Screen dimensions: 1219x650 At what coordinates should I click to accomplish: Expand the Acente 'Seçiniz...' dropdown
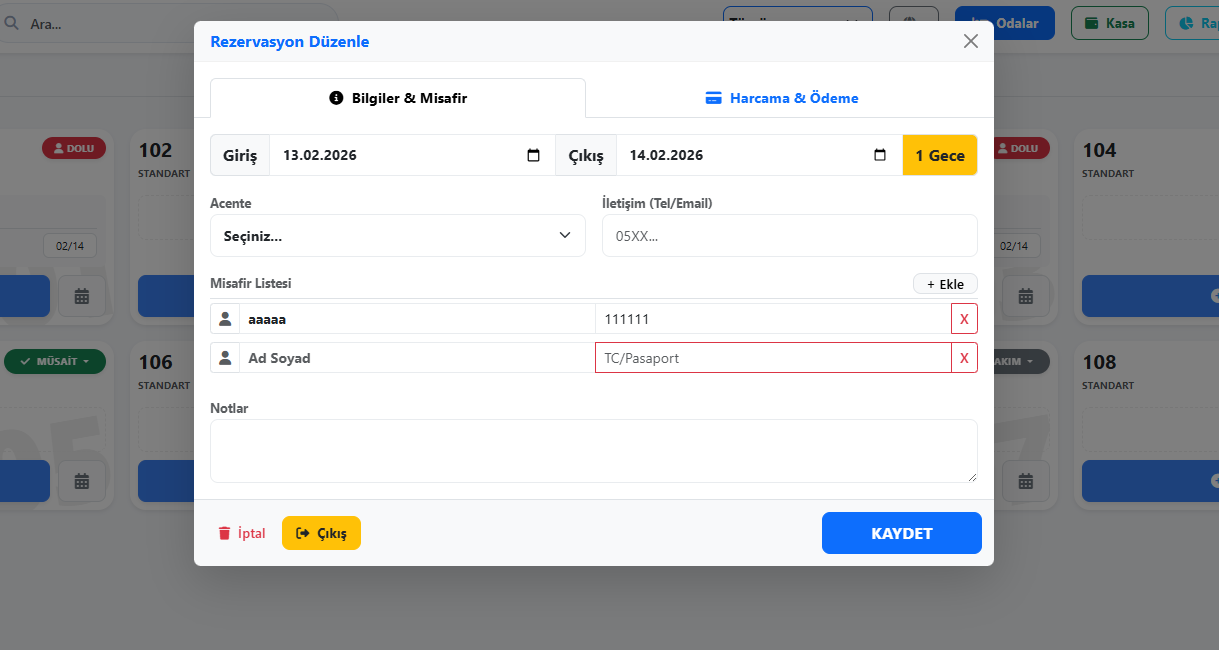pos(397,236)
